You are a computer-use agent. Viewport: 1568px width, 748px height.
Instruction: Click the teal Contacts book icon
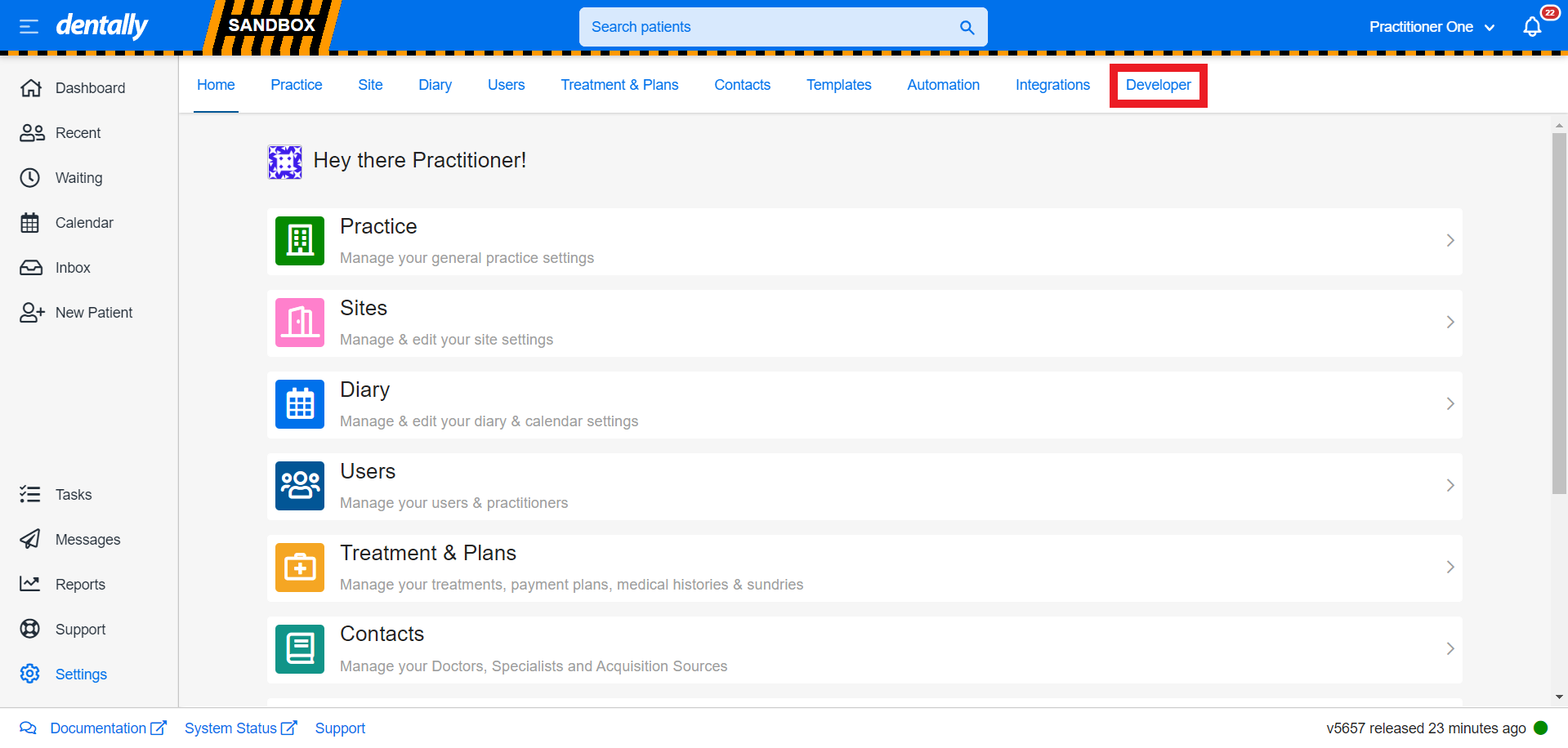click(300, 649)
